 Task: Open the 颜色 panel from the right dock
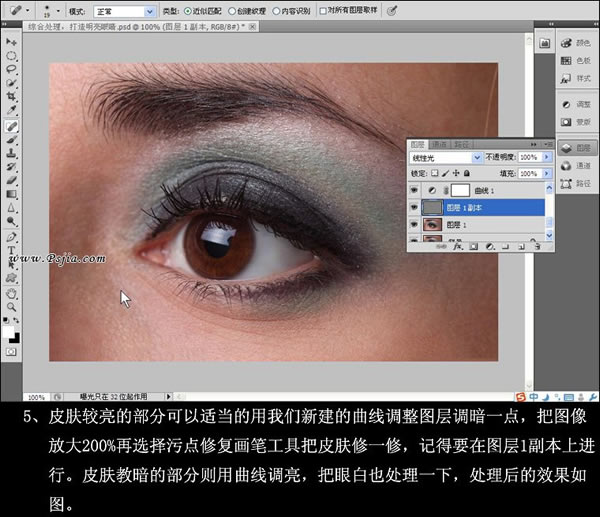(x=576, y=43)
